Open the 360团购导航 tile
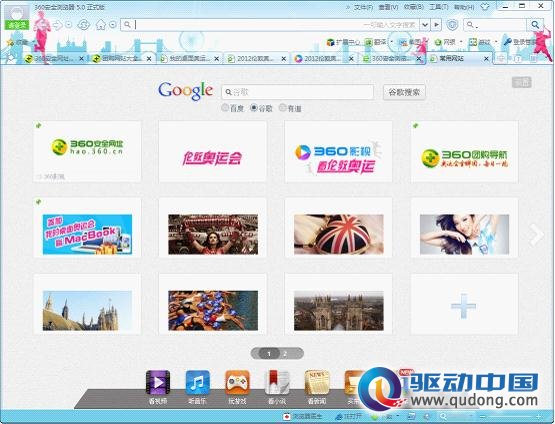 point(464,151)
